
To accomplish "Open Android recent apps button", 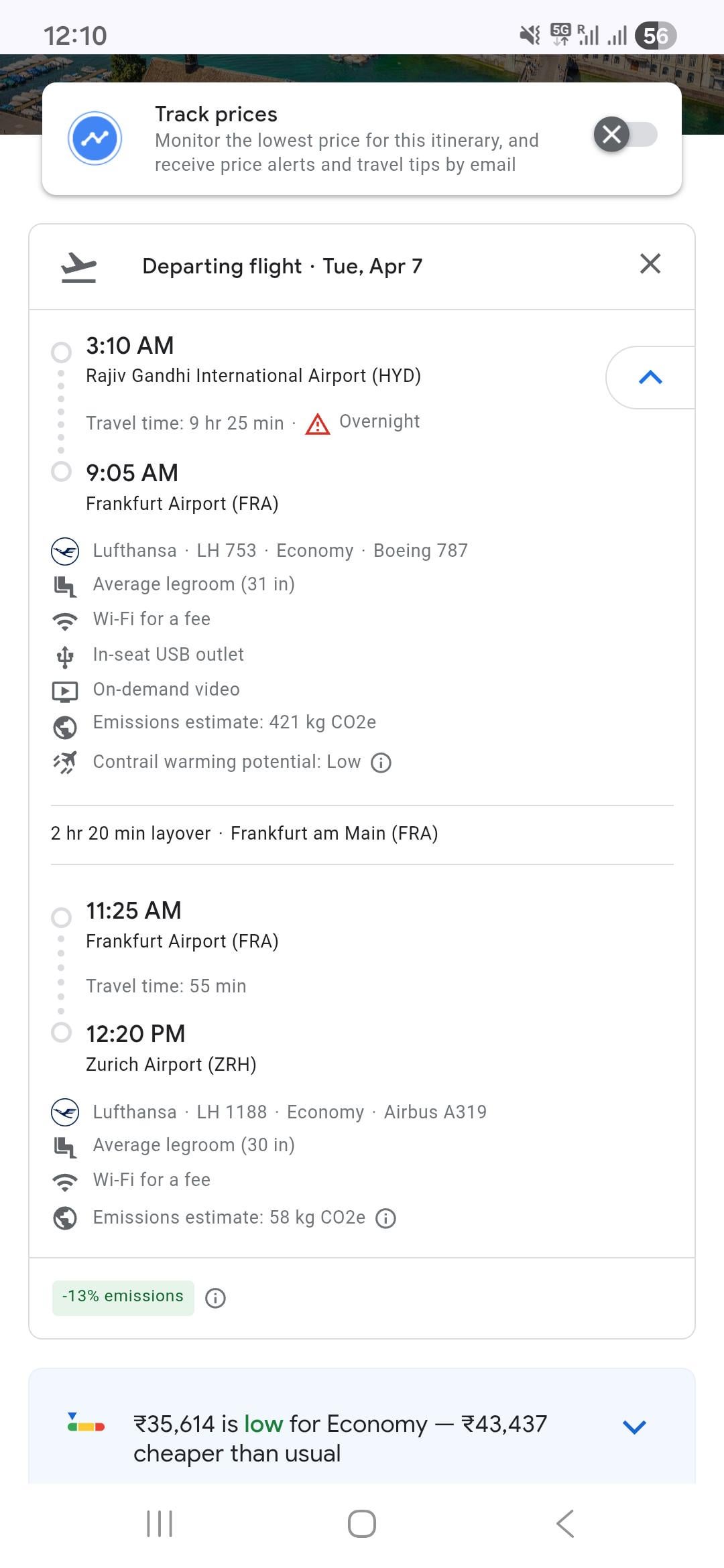I will [x=160, y=1524].
